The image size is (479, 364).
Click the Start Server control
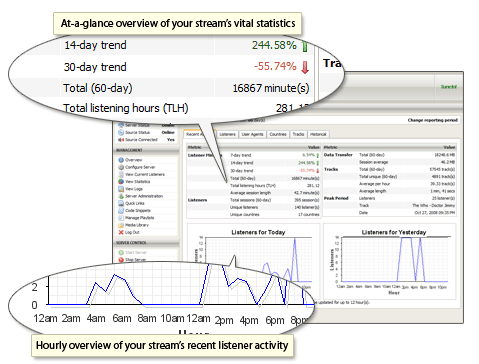(x=136, y=252)
